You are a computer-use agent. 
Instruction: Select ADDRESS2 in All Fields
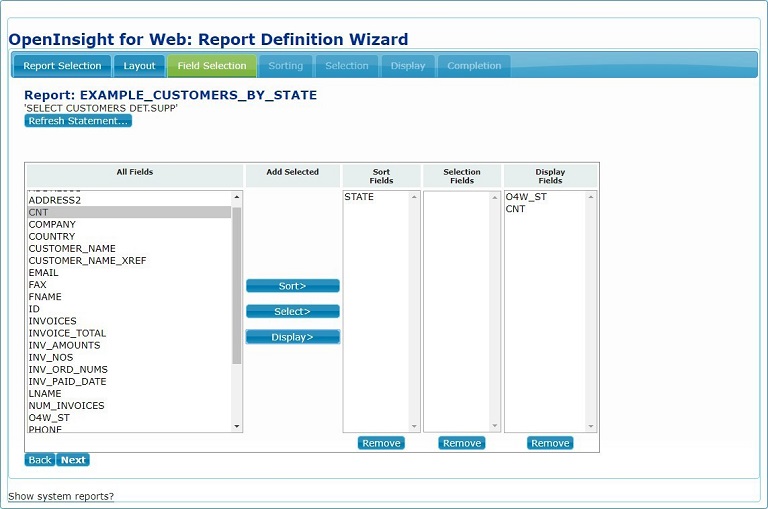point(129,200)
